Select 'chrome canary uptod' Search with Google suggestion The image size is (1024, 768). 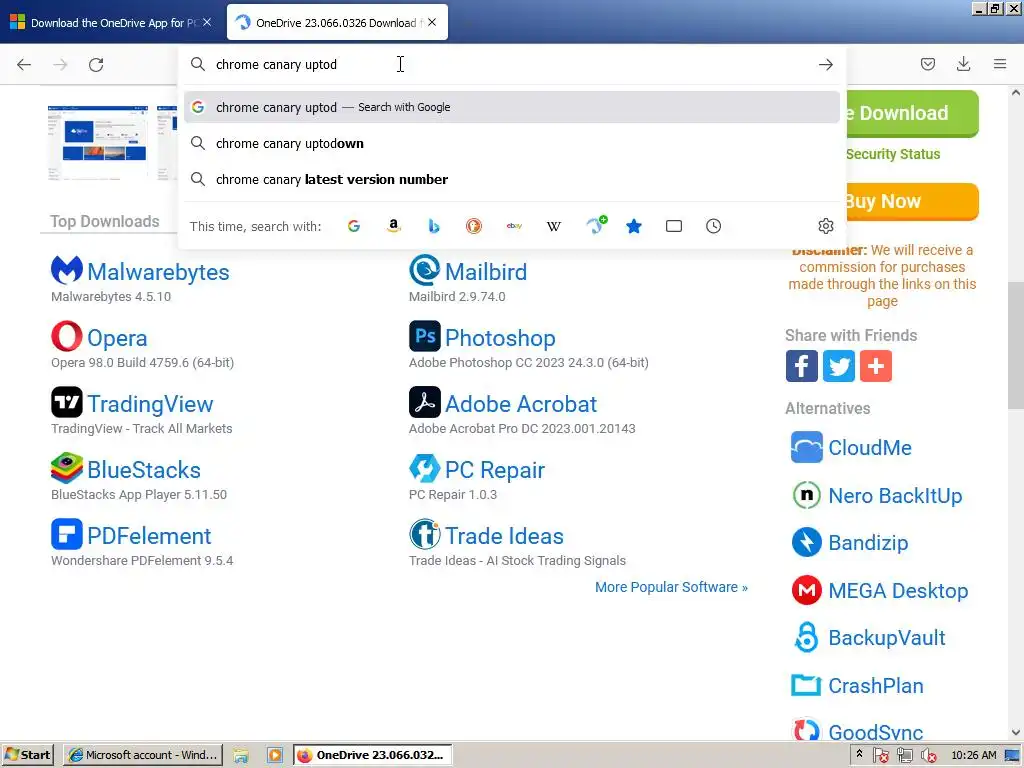click(511, 107)
